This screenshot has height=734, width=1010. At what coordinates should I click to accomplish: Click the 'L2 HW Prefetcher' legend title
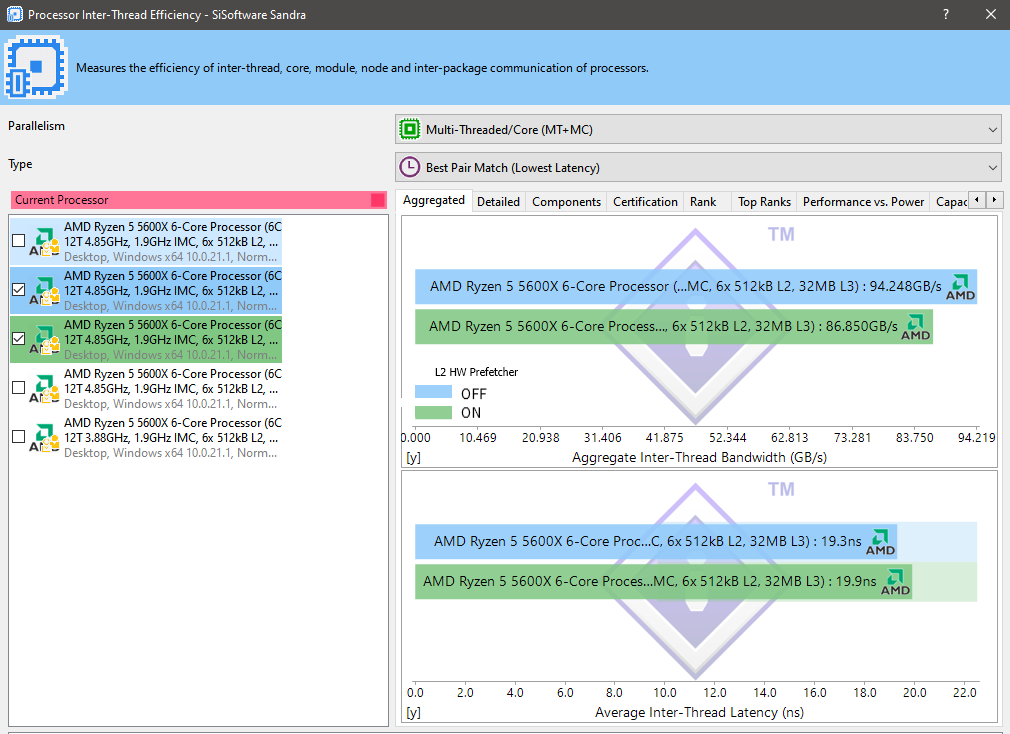click(x=476, y=372)
